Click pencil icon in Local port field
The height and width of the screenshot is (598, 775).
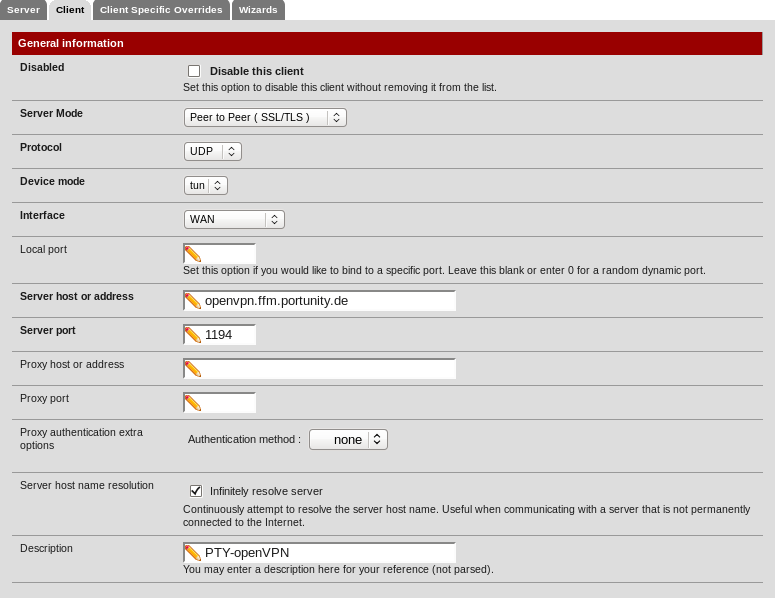coord(193,254)
